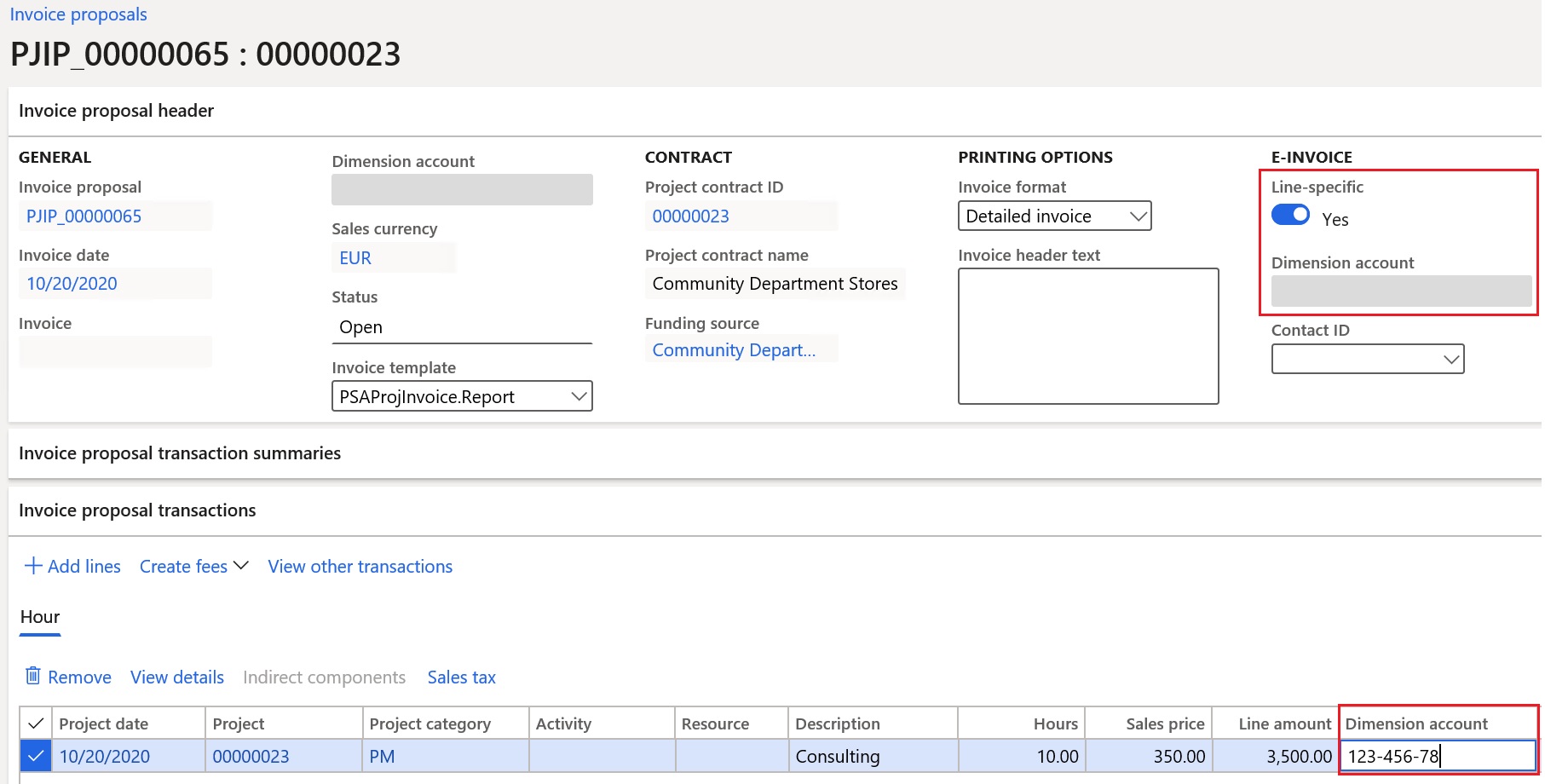The width and height of the screenshot is (1545, 784).
Task: Click the empty Invoice field
Action: tap(115, 352)
